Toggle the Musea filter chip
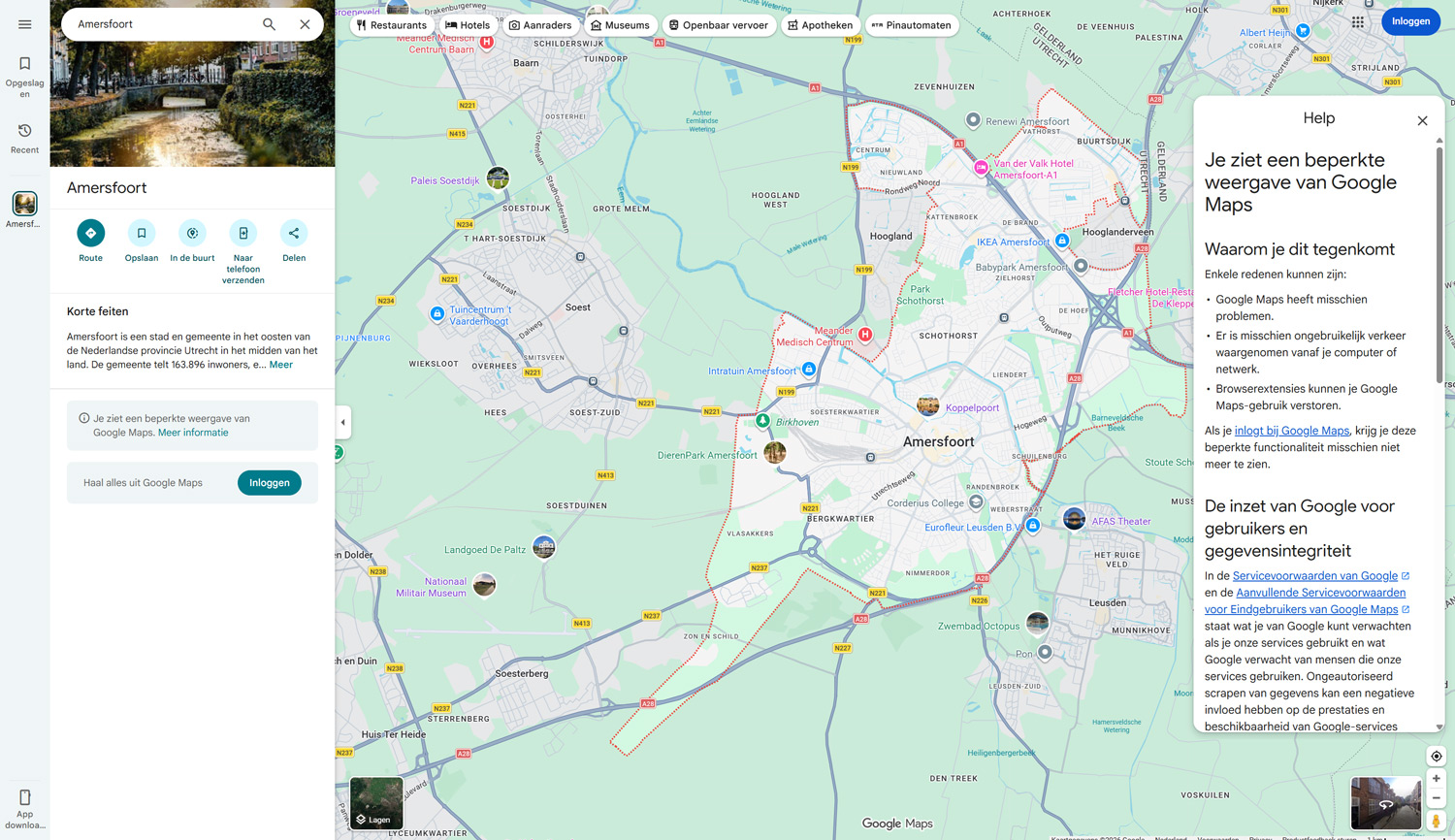Screen dimensions: 1455x840 tap(620, 24)
